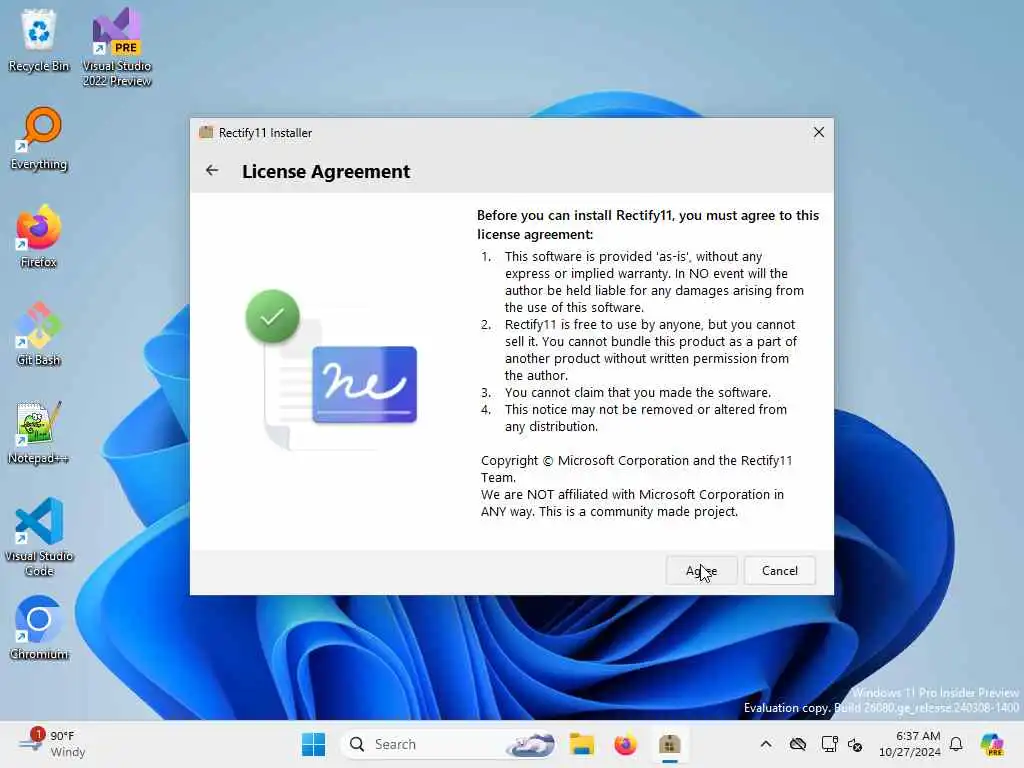Open the clock showing 6:37 AM
This screenshot has height=768, width=1024.
coord(909,744)
